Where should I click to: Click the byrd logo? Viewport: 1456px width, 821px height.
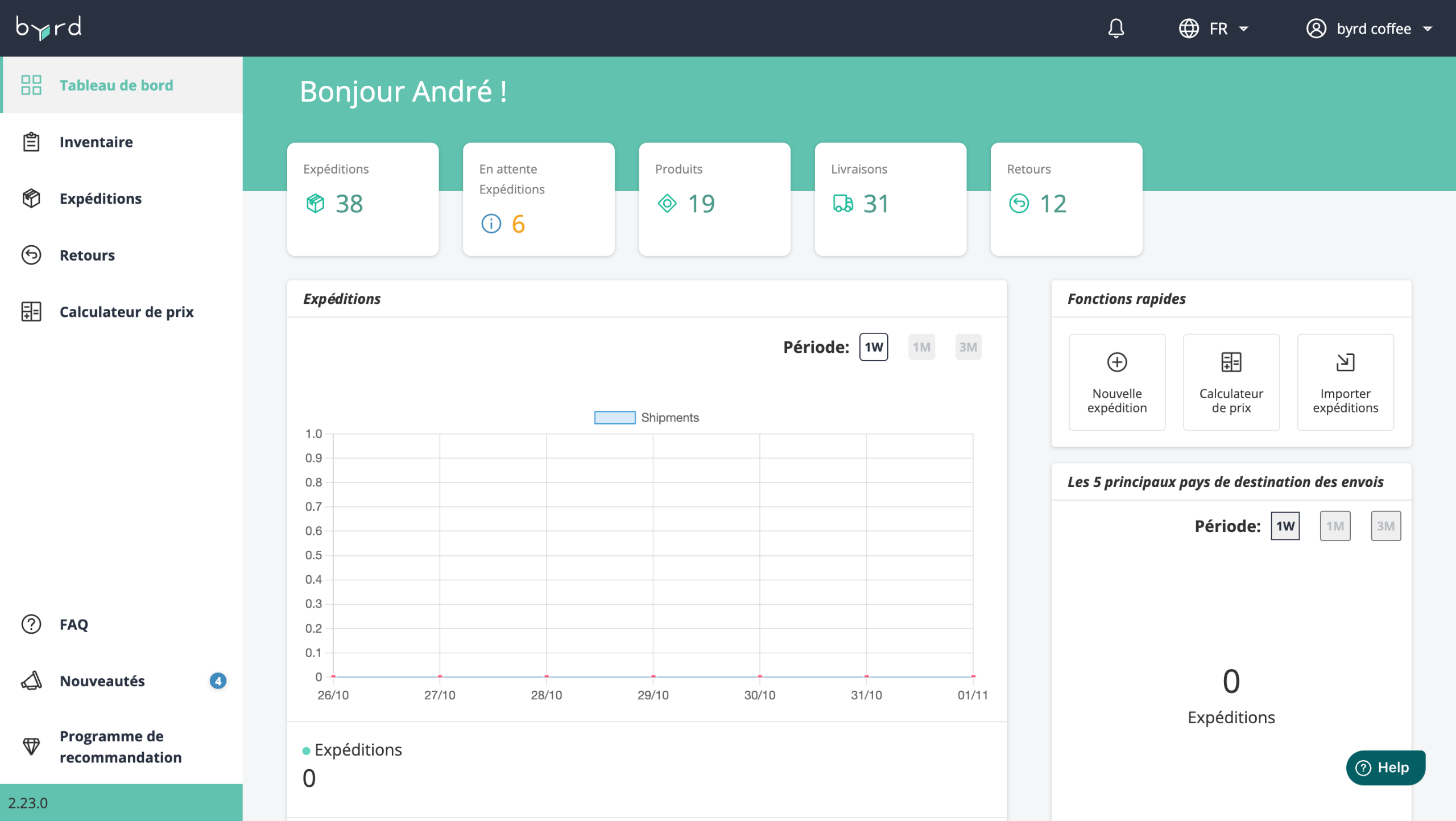(49, 28)
